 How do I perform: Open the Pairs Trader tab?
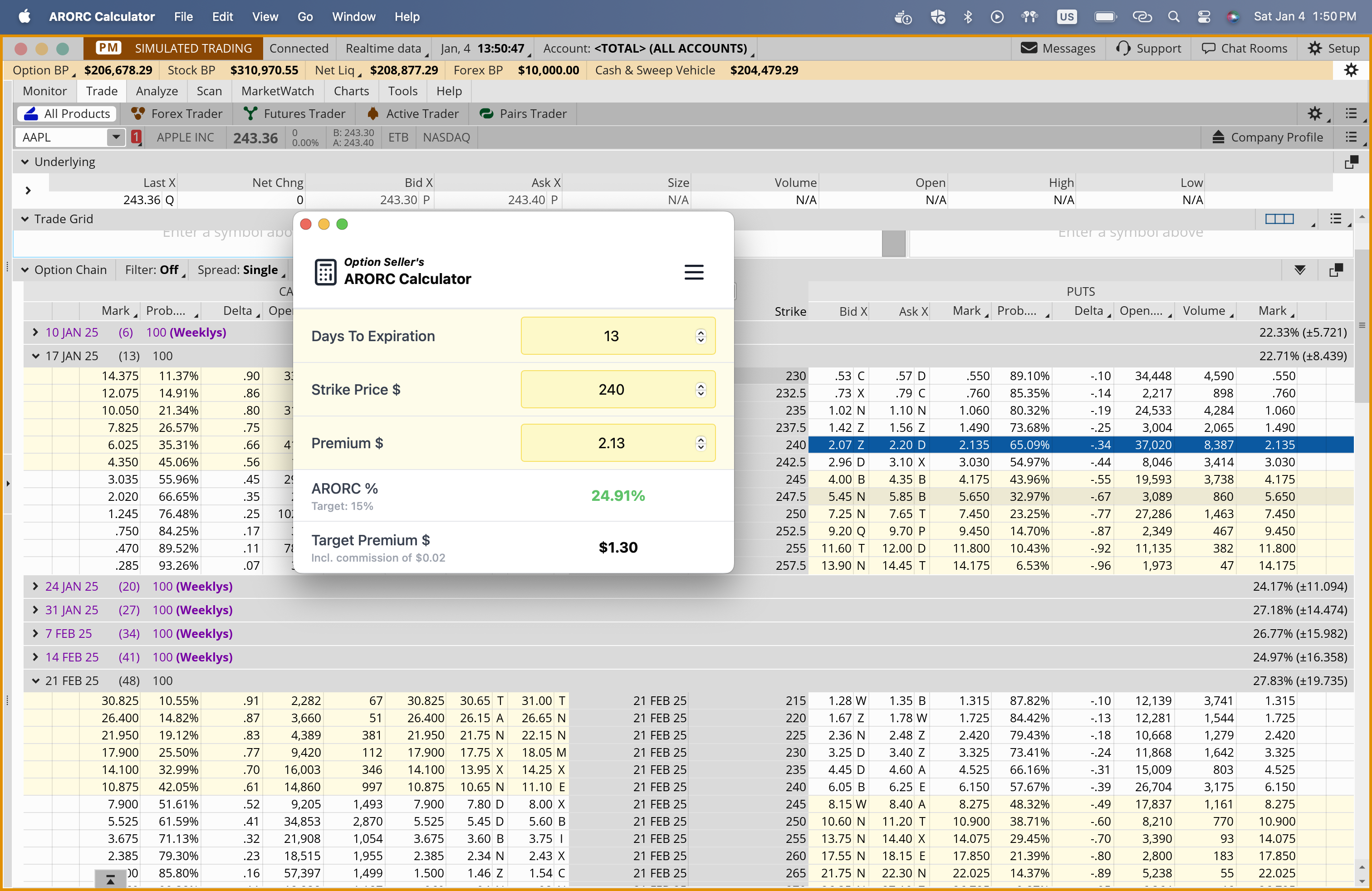pos(523,113)
